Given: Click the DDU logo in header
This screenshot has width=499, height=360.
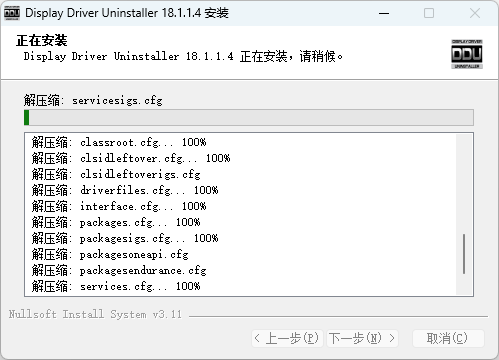Looking at the screenshot, I should pyautogui.click(x=467, y=54).
